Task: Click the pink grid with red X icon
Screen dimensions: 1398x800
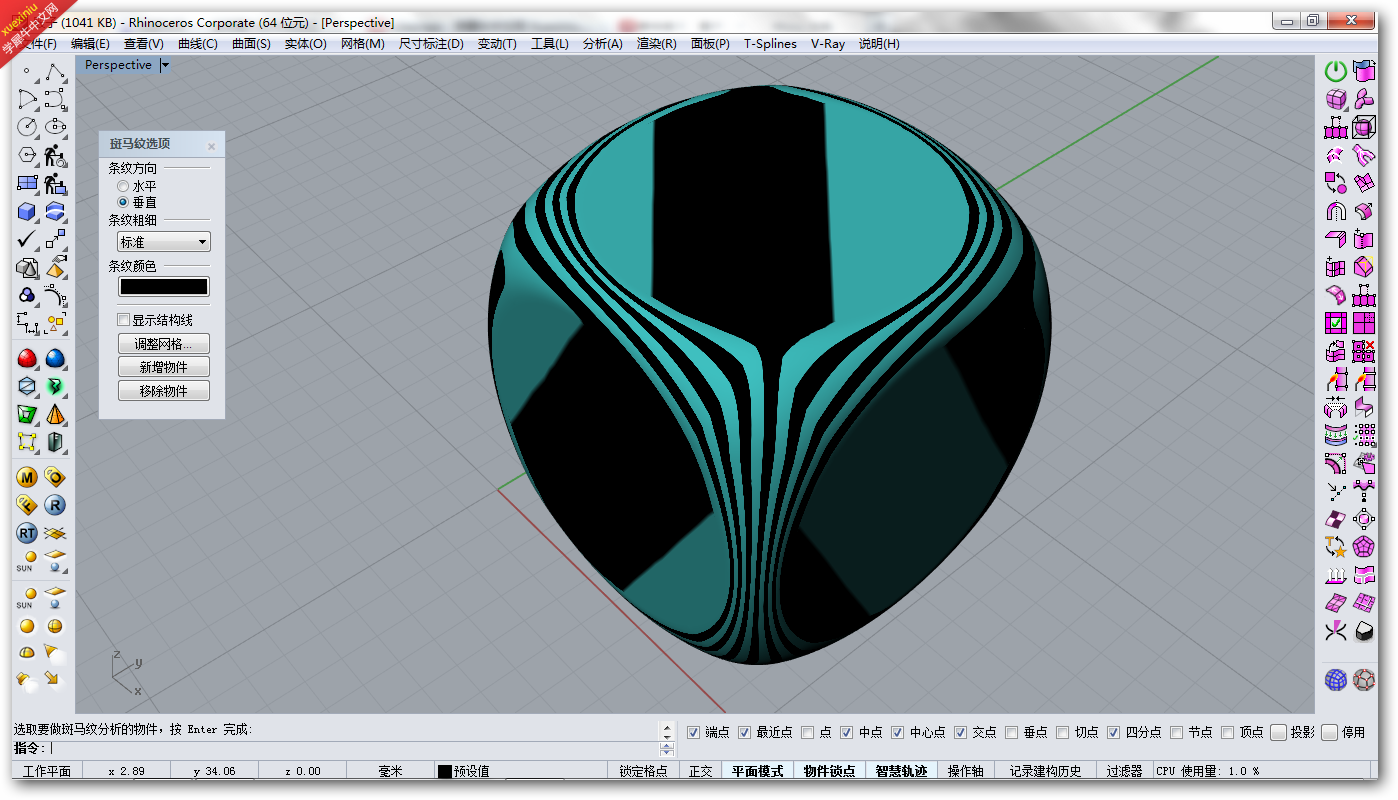Action: pyautogui.click(x=1364, y=352)
